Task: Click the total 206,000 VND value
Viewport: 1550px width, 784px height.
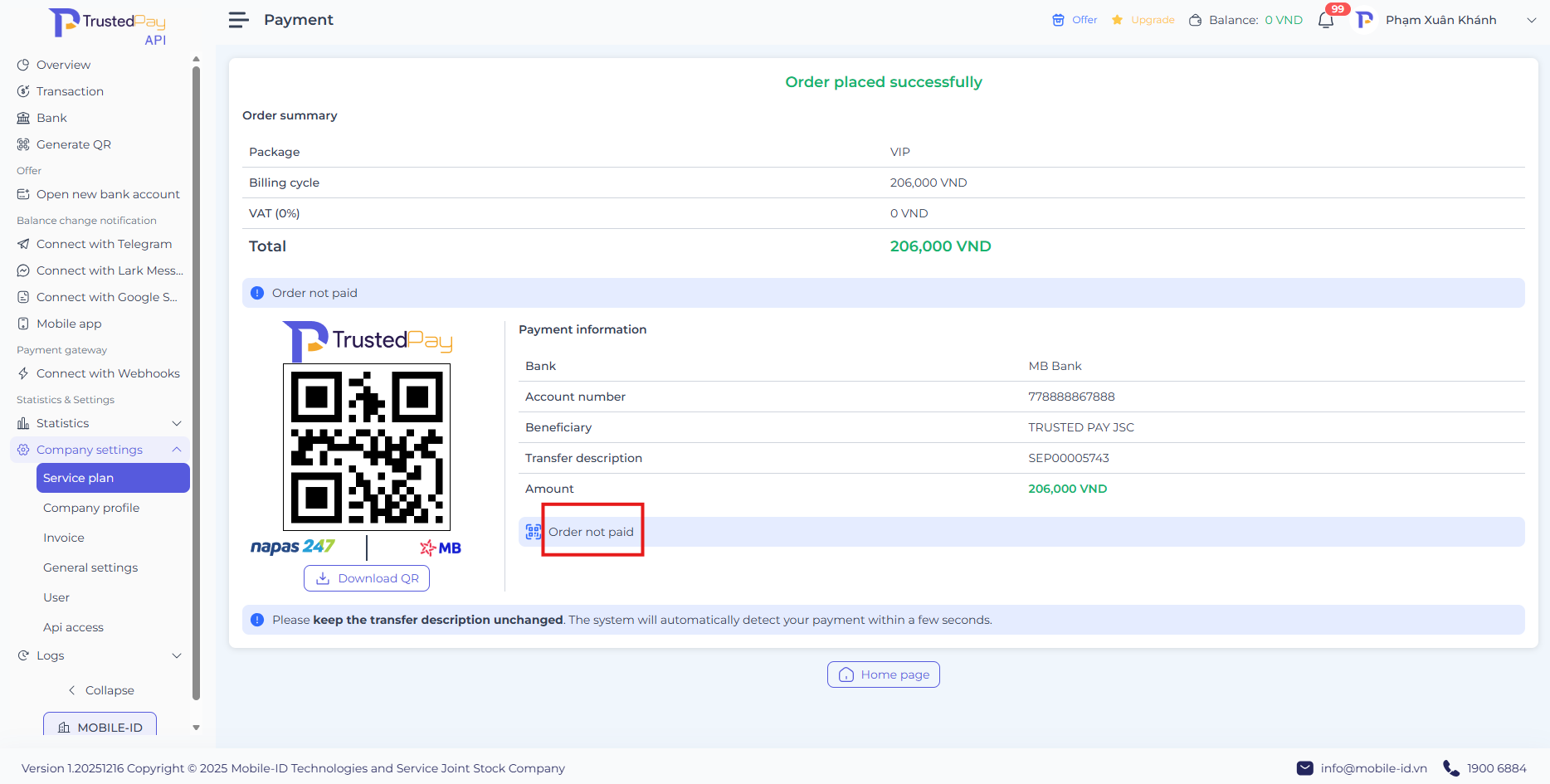Action: [x=940, y=246]
